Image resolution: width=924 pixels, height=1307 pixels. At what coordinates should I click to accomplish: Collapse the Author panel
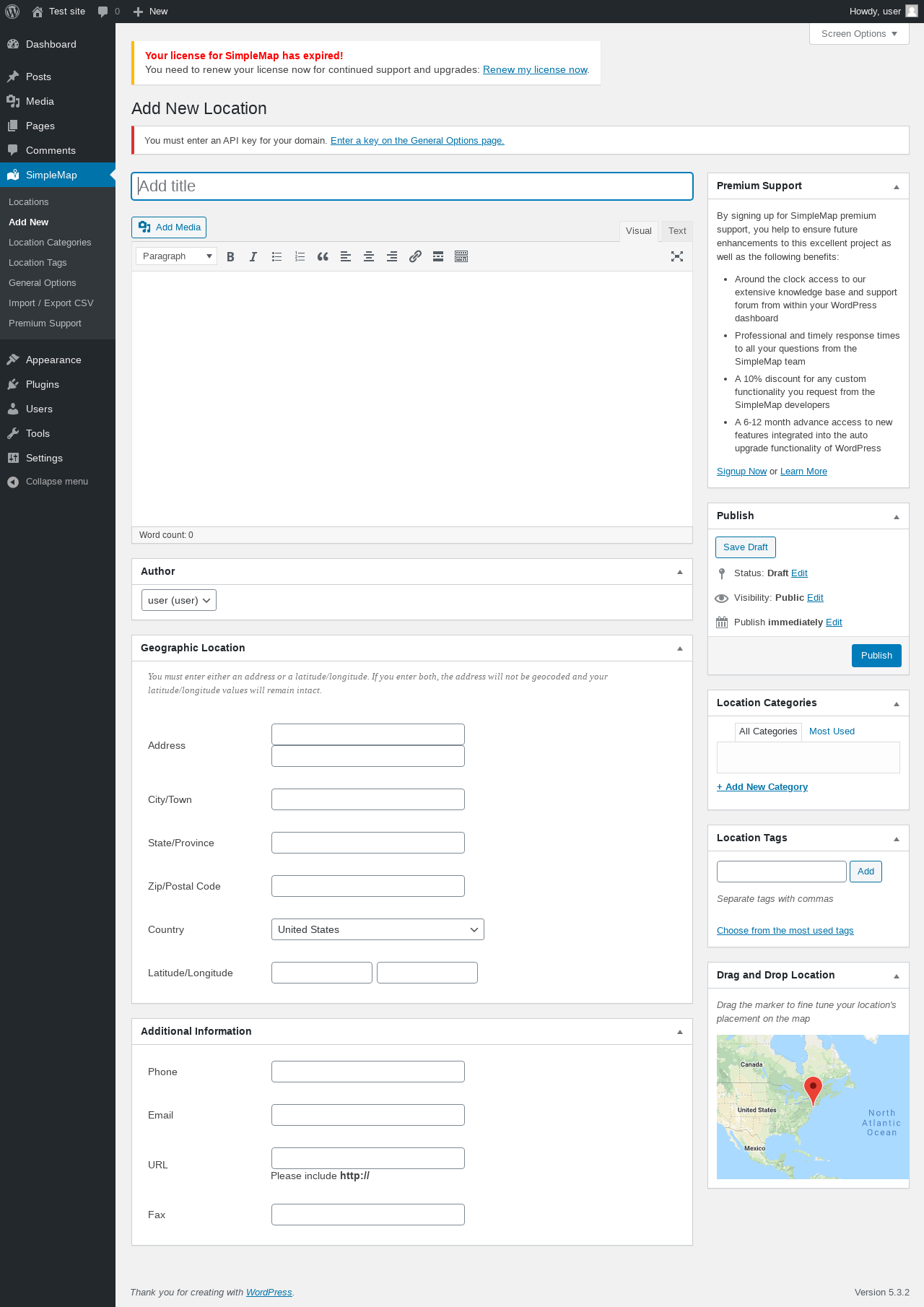[680, 572]
